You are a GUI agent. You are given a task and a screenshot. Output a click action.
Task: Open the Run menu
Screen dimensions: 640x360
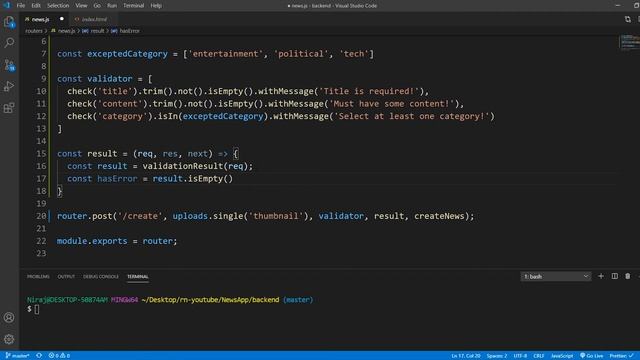(x=112, y=6)
